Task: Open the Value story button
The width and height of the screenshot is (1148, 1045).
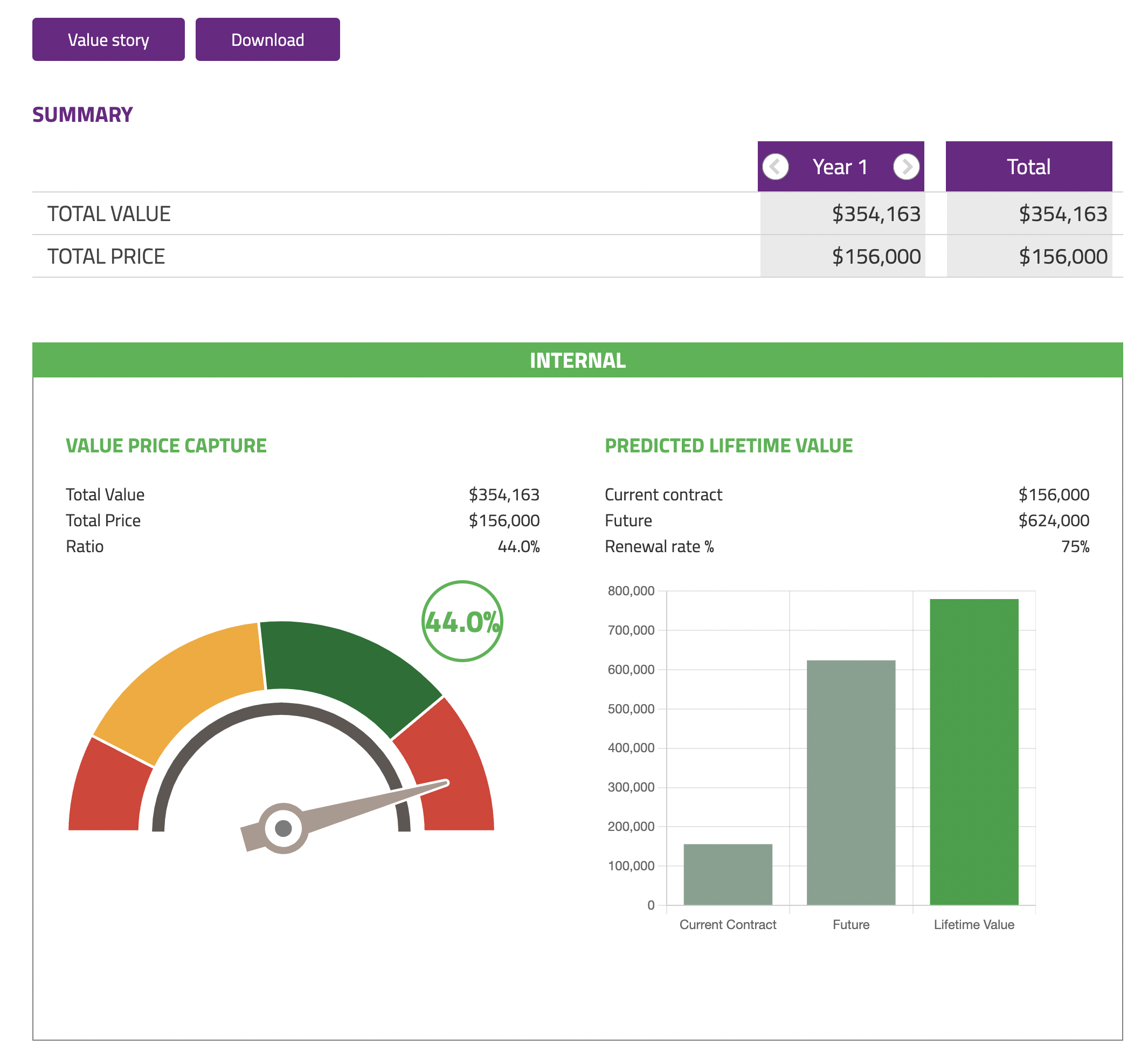Action: tap(108, 39)
